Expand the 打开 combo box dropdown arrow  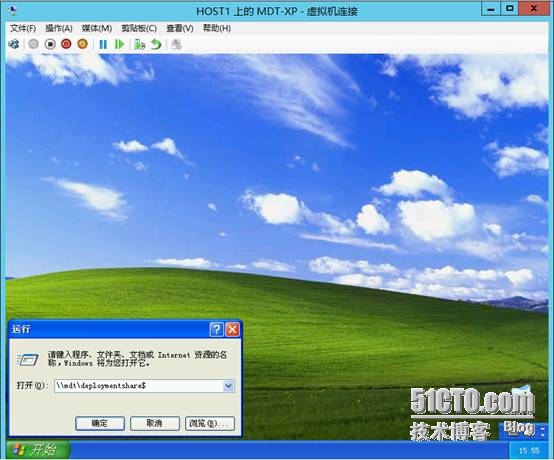[x=228, y=386]
